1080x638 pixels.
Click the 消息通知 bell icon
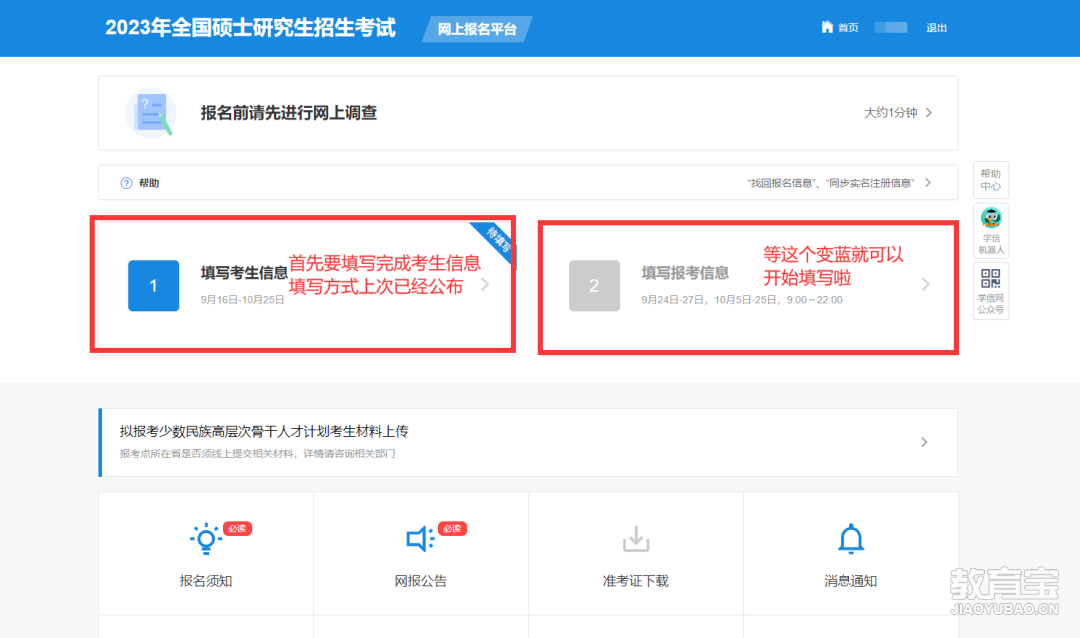[851, 539]
